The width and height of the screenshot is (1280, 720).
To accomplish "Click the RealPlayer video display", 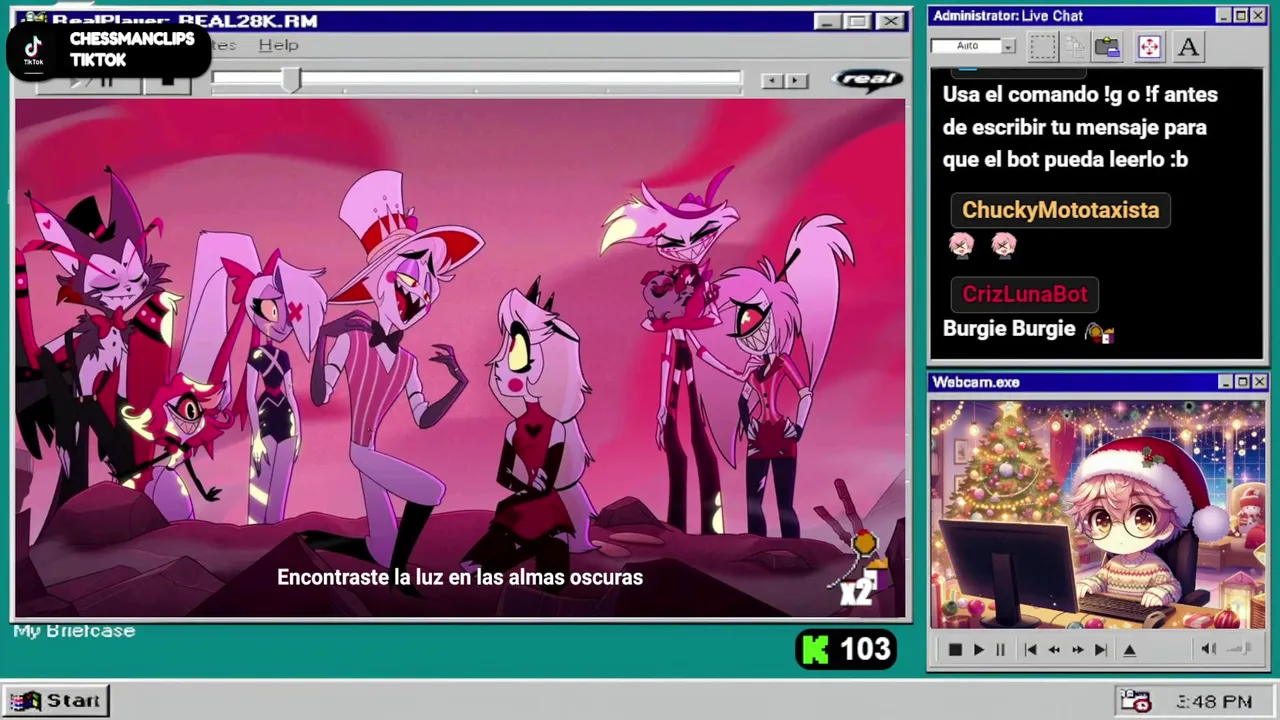I will (x=460, y=358).
